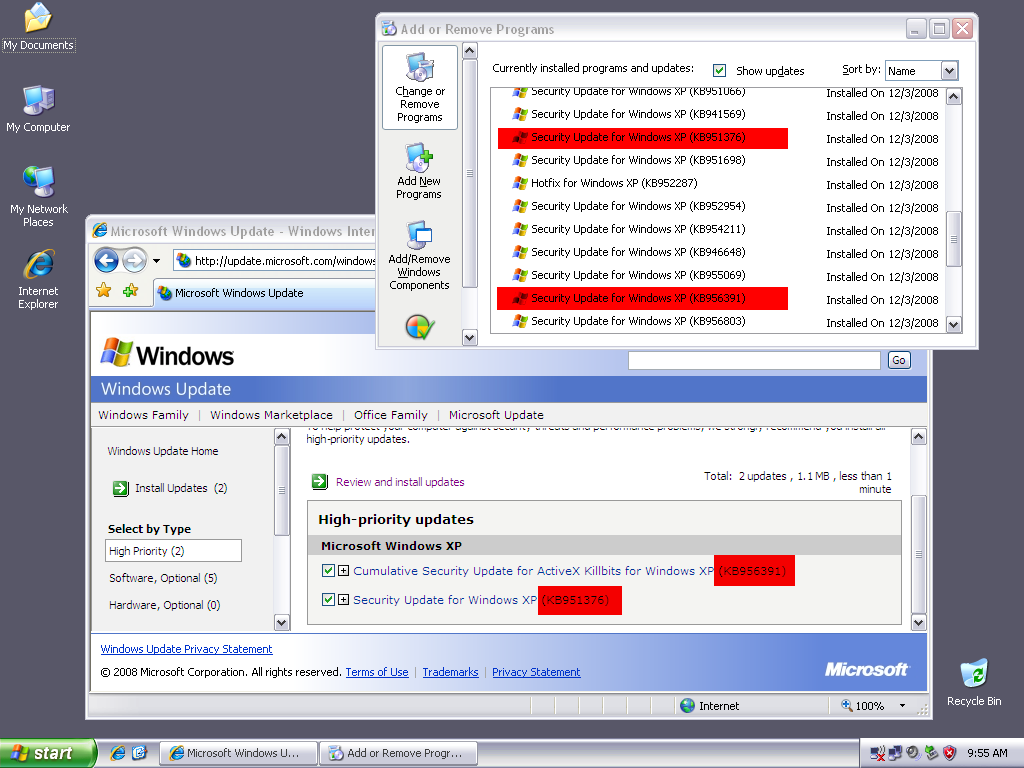1024x768 pixels.
Task: Open the Microsoft Update tab
Action: click(496, 415)
